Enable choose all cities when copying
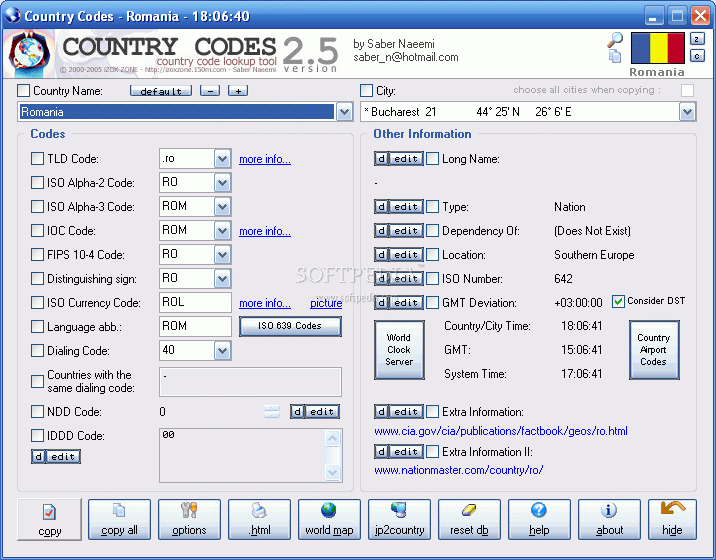This screenshot has height=560, width=716. [687, 90]
